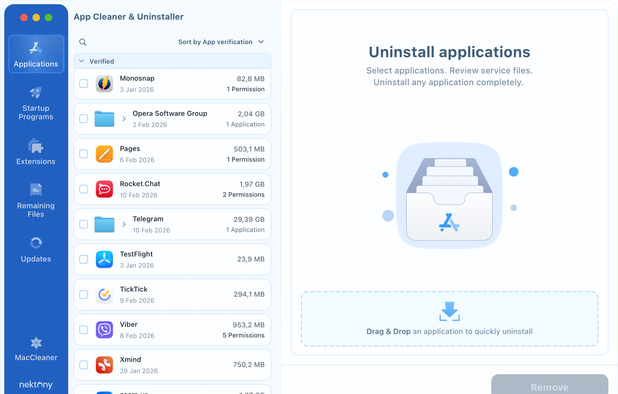Expand the Opera Software Group chevron
This screenshot has width=618, height=394.
[124, 119]
